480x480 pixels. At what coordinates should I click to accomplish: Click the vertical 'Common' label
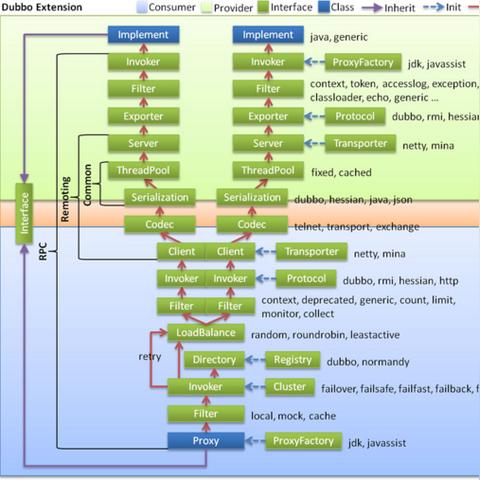[87, 185]
